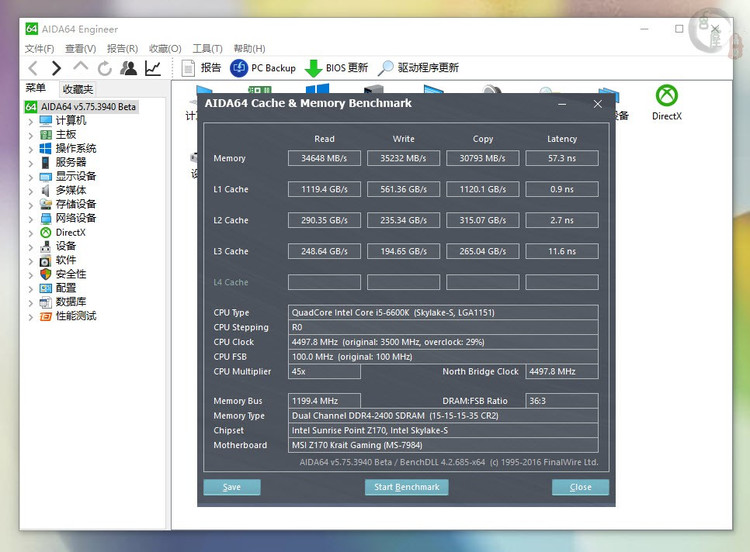The image size is (750, 552).
Task: Open the line graph toolbar icon
Action: click(x=153, y=68)
